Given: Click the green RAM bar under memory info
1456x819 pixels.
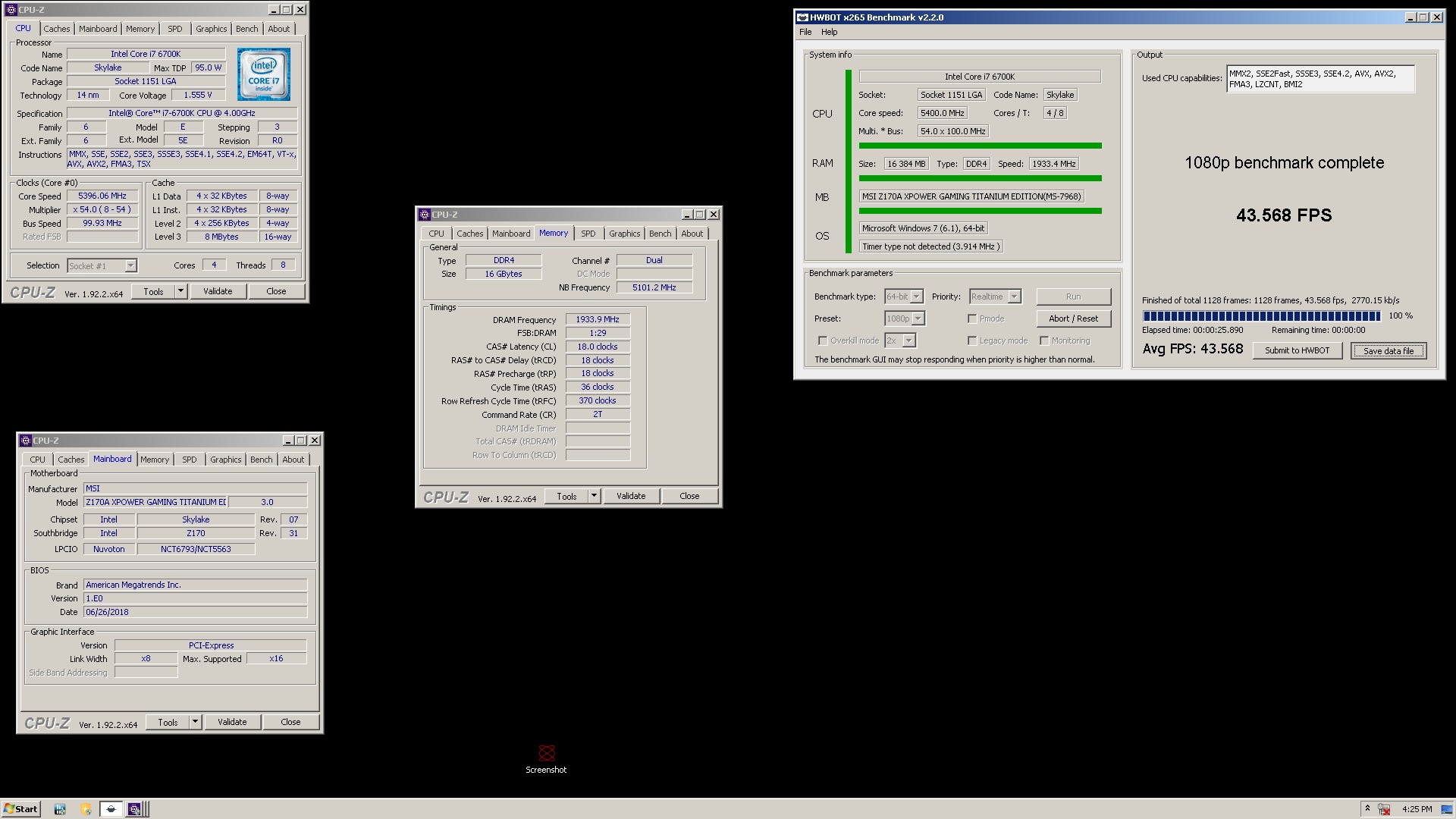Looking at the screenshot, I should pyautogui.click(x=980, y=178).
